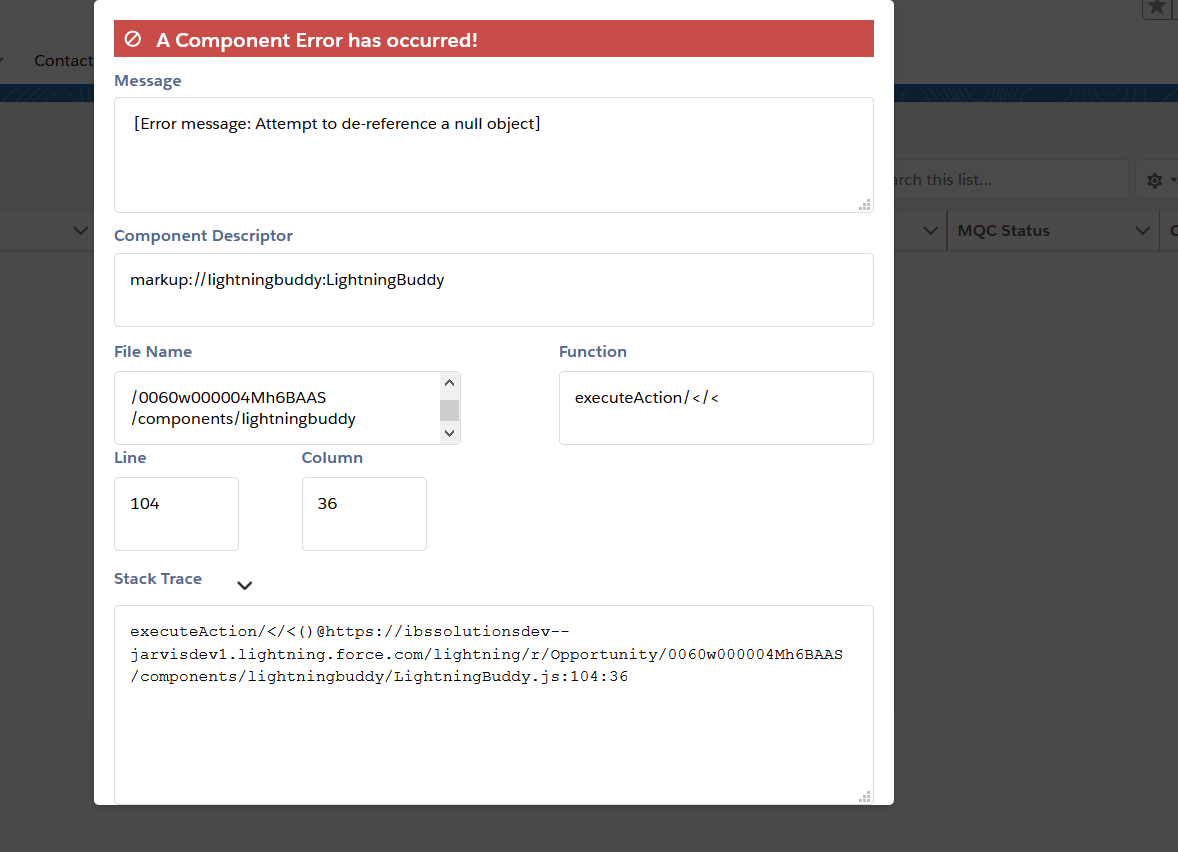Click the MQC Status column header

pyautogui.click(x=1003, y=231)
